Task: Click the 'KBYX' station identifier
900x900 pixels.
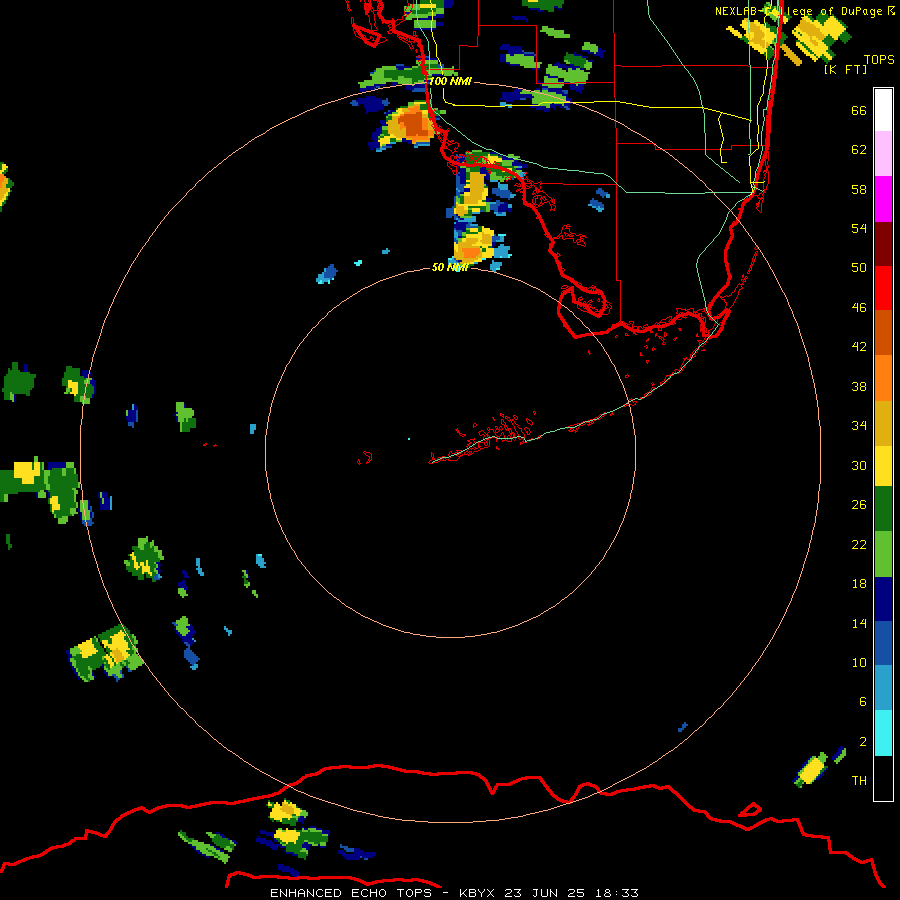Action: (477, 893)
